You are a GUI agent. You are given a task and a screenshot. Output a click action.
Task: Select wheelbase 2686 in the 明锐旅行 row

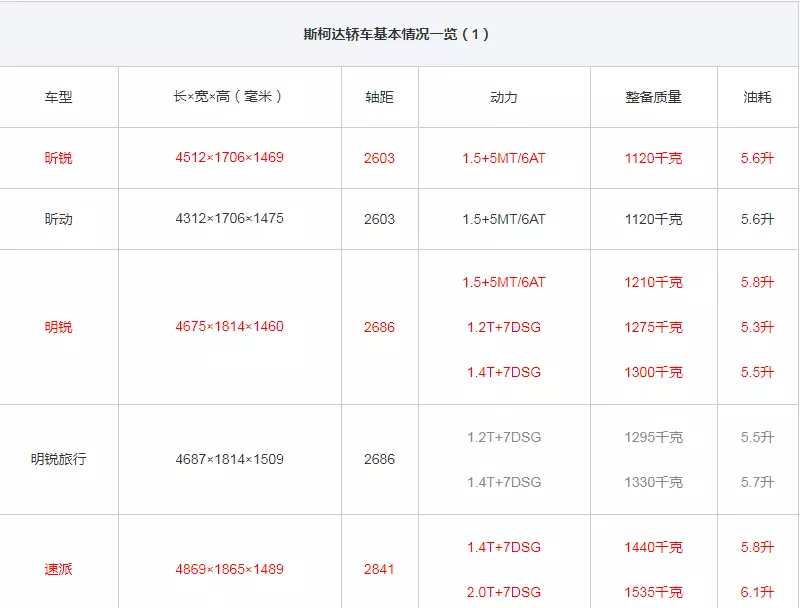(379, 459)
